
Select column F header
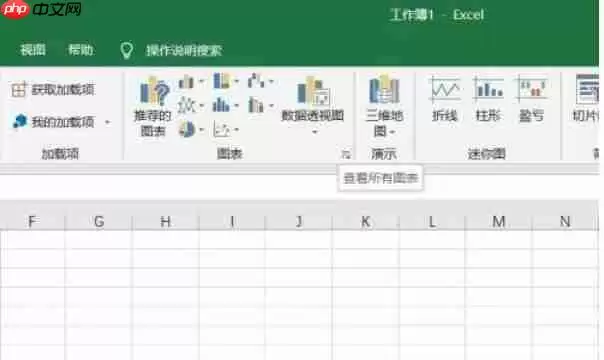[32, 221]
